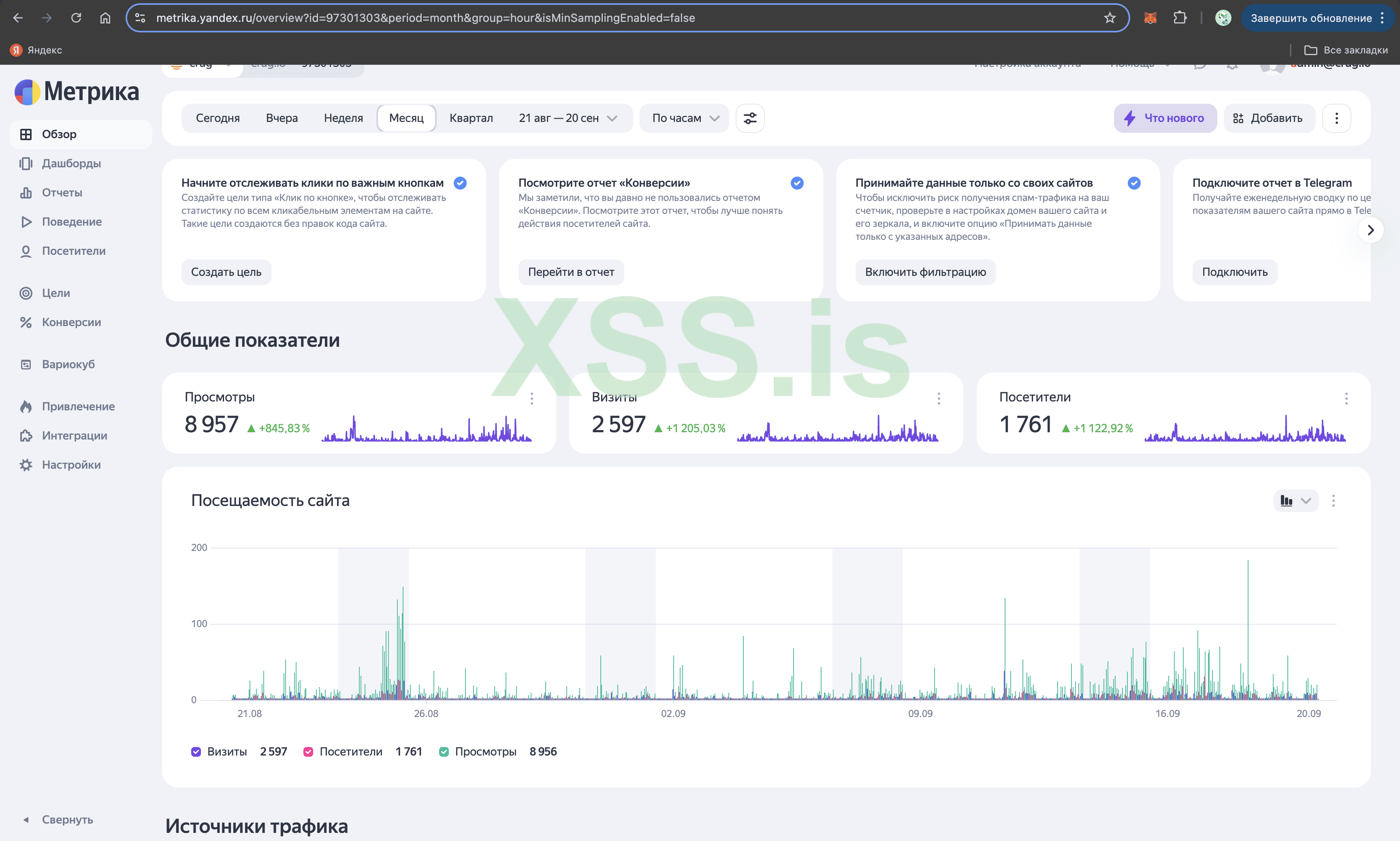Disable Просмотры series checkbox
This screenshot has width=1400, height=841.
[x=444, y=751]
